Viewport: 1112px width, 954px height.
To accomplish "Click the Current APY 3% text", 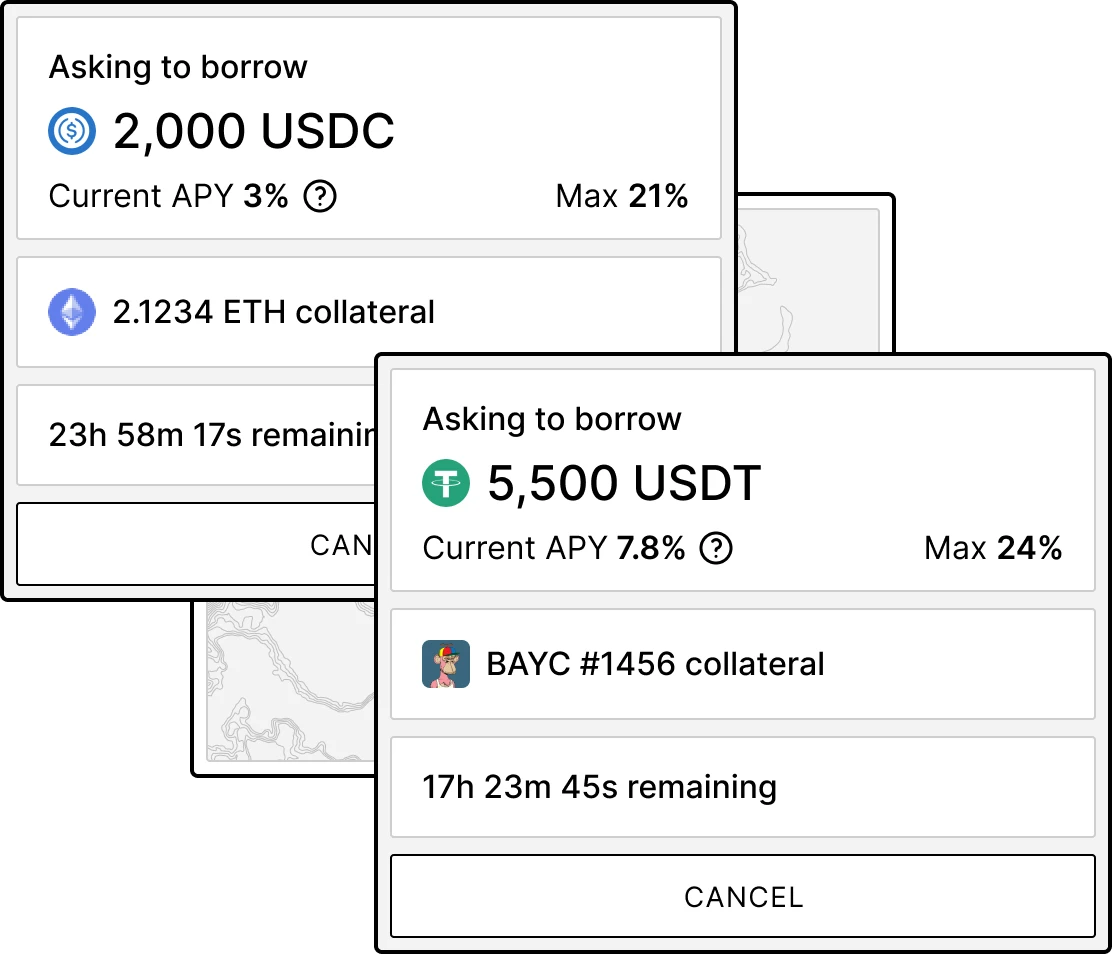I will click(x=168, y=196).
